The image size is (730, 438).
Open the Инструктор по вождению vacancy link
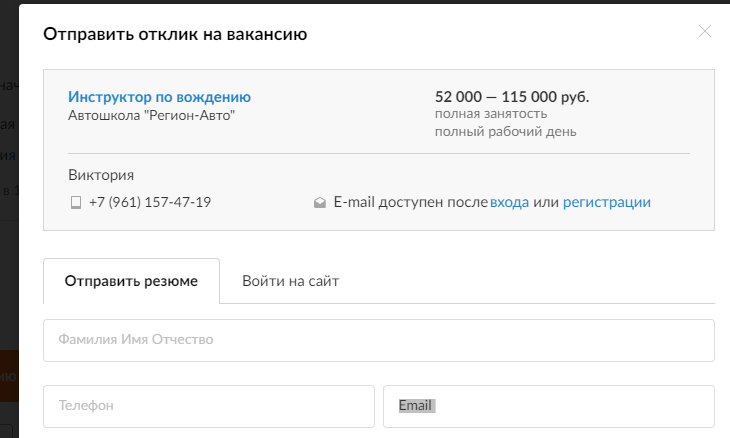(x=159, y=97)
